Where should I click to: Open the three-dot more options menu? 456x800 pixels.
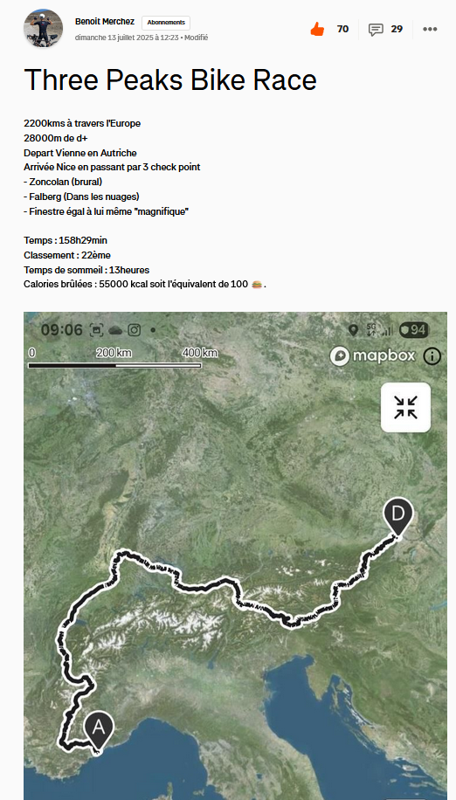430,29
